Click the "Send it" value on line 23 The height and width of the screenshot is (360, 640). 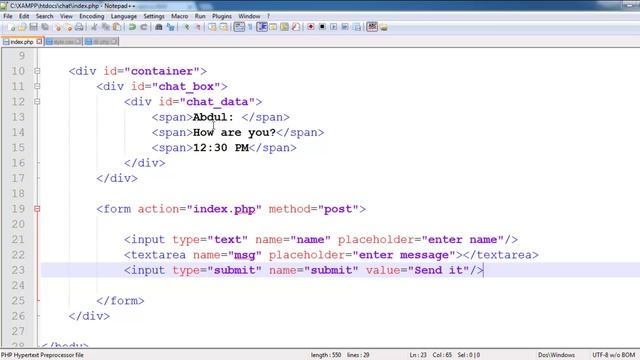point(438,270)
